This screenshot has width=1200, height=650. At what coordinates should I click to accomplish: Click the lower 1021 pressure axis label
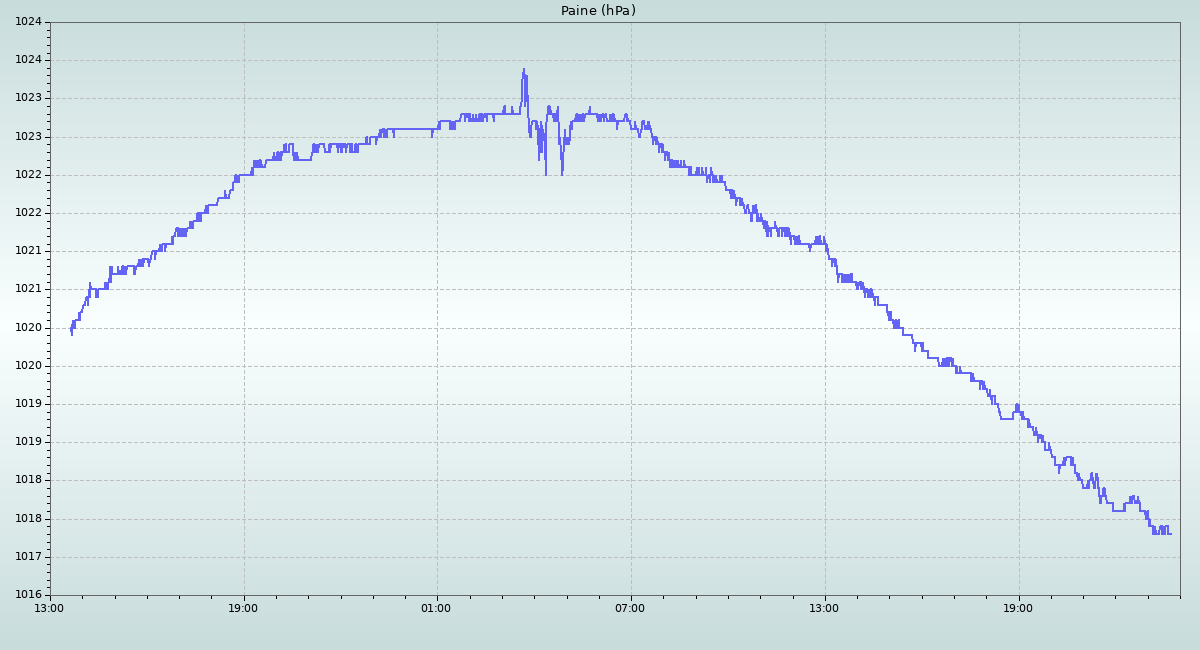[x=28, y=290]
